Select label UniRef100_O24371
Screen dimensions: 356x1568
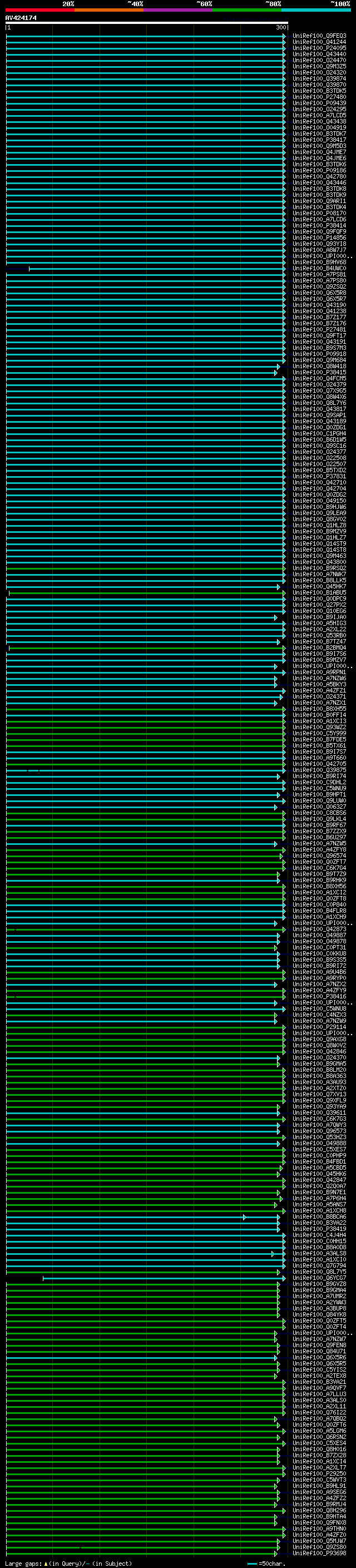319,696
